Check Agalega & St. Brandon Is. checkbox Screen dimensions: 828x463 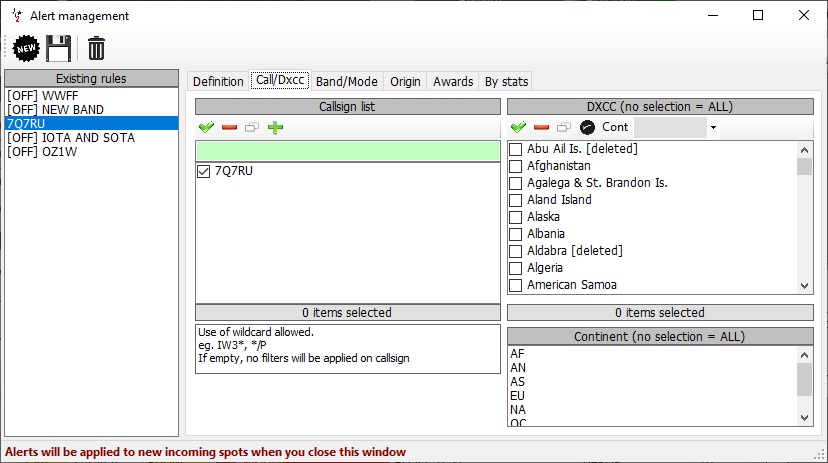(515, 183)
